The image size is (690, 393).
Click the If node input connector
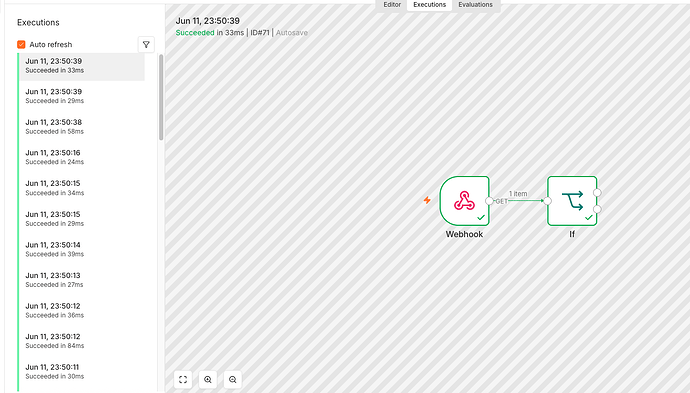[547, 201]
